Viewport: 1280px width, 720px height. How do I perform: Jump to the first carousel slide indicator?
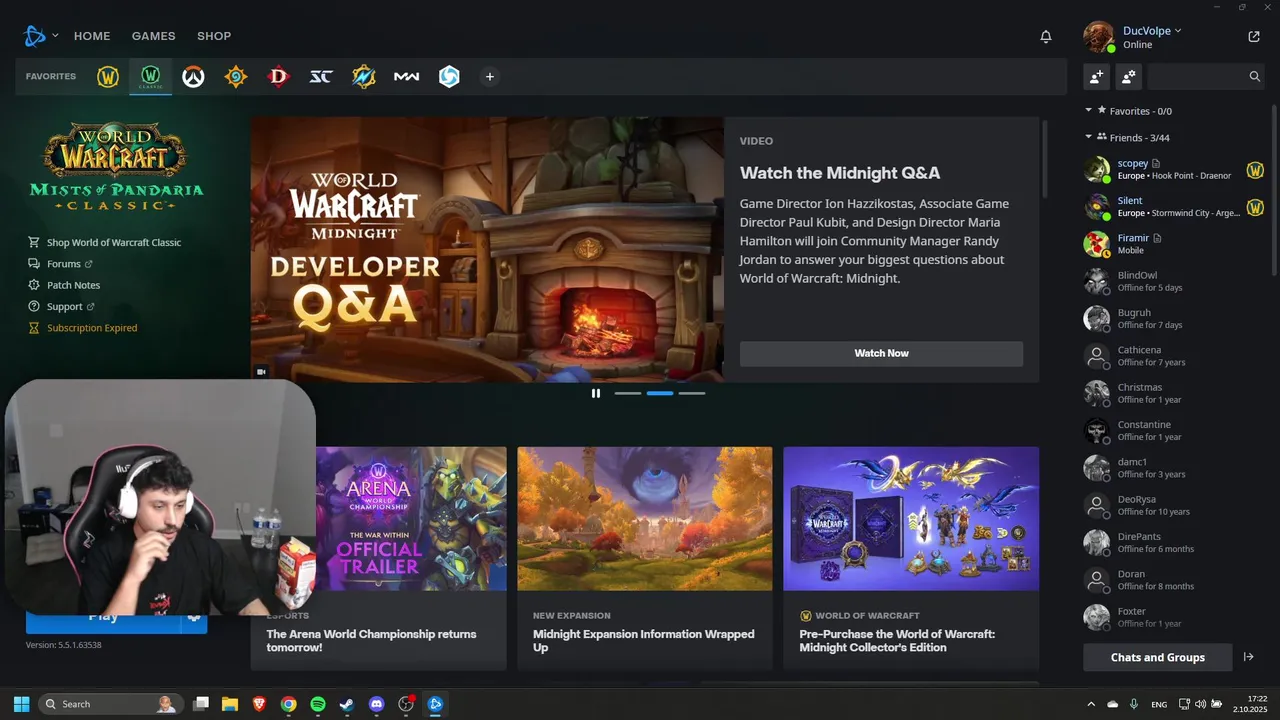click(628, 393)
